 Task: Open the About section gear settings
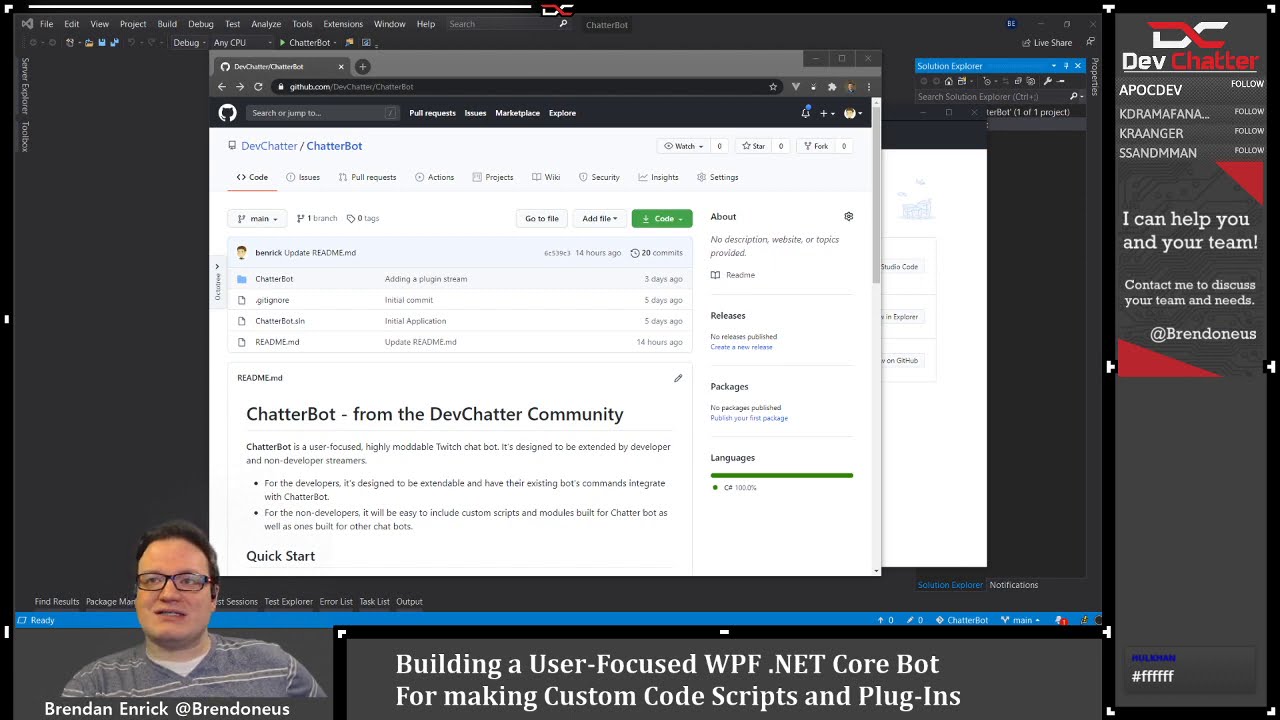tap(849, 216)
